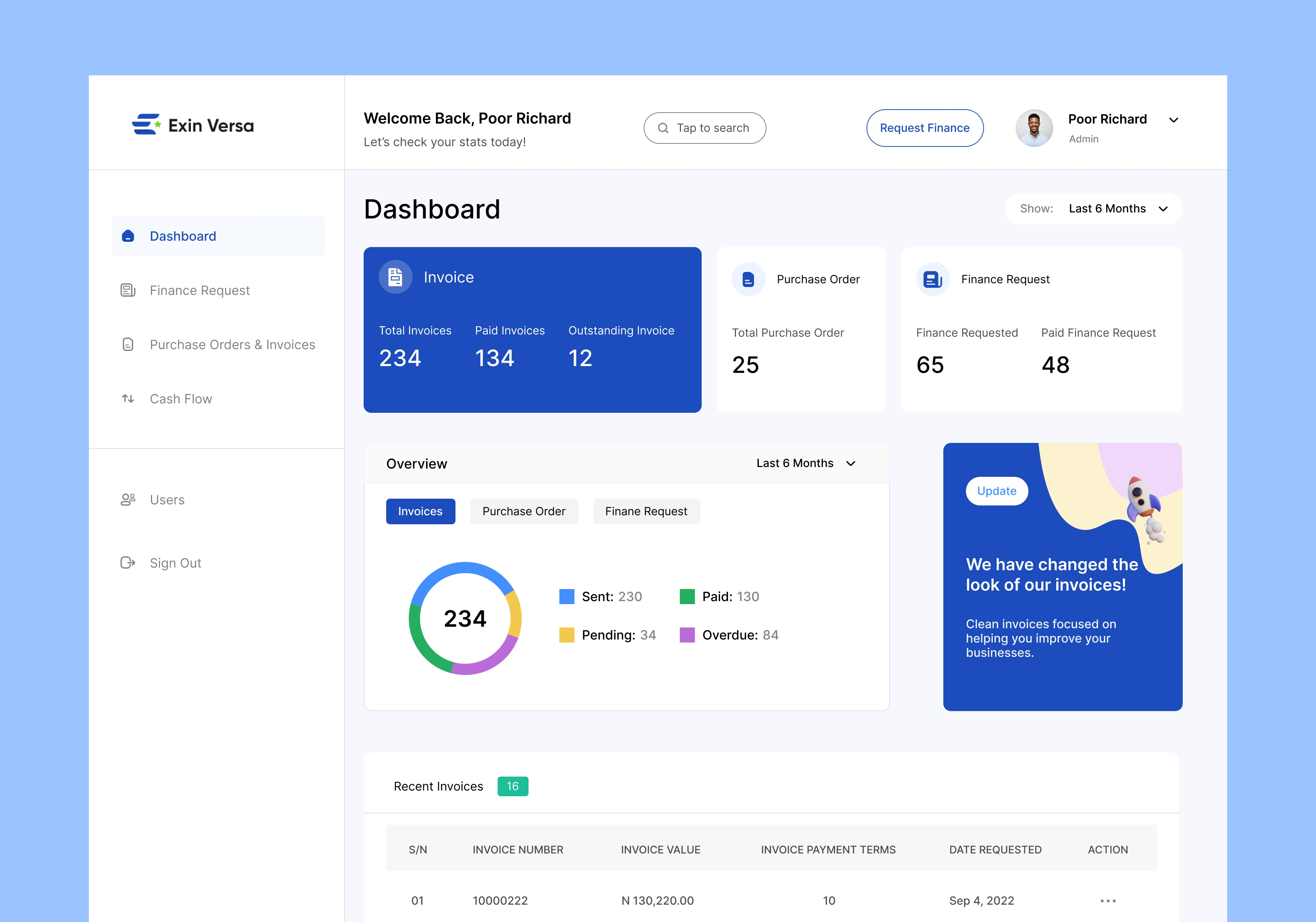
Task: Click the Finance Request sidebar icon
Action: click(x=128, y=291)
